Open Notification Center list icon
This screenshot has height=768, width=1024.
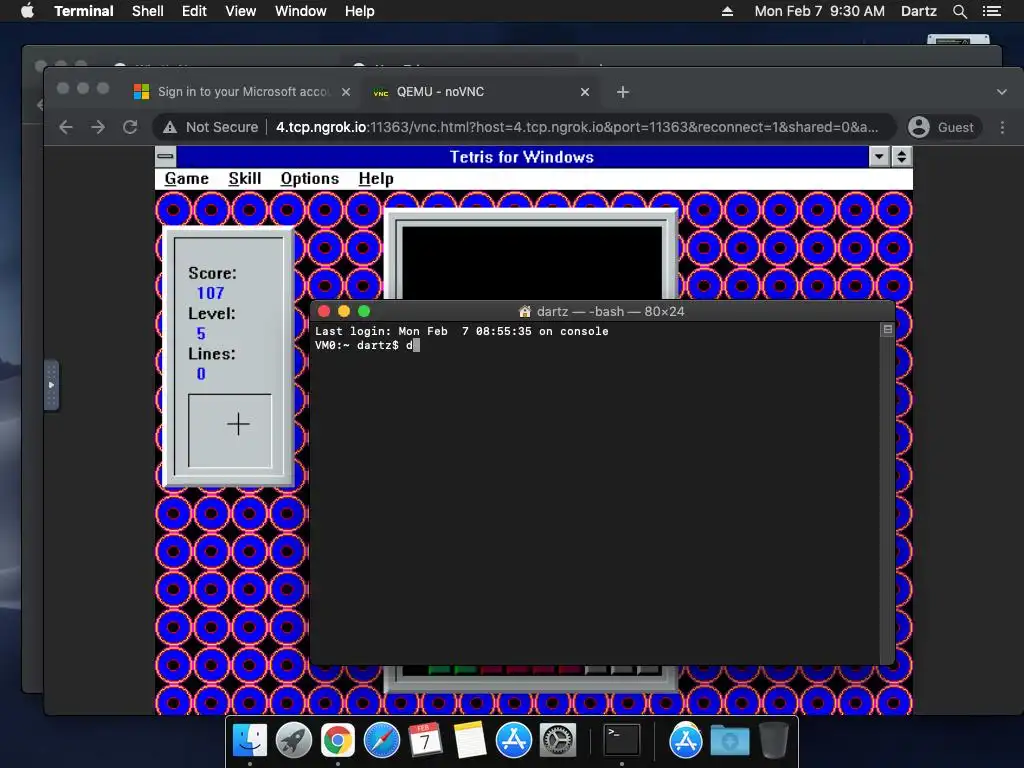tap(991, 11)
